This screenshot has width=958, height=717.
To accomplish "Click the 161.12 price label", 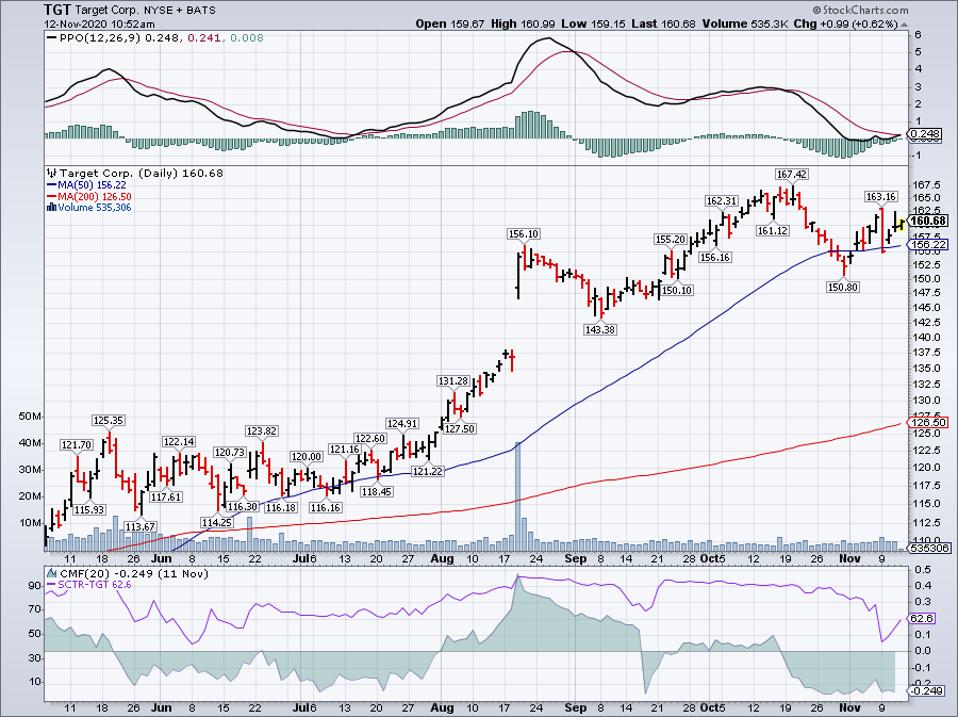I will coord(773,230).
